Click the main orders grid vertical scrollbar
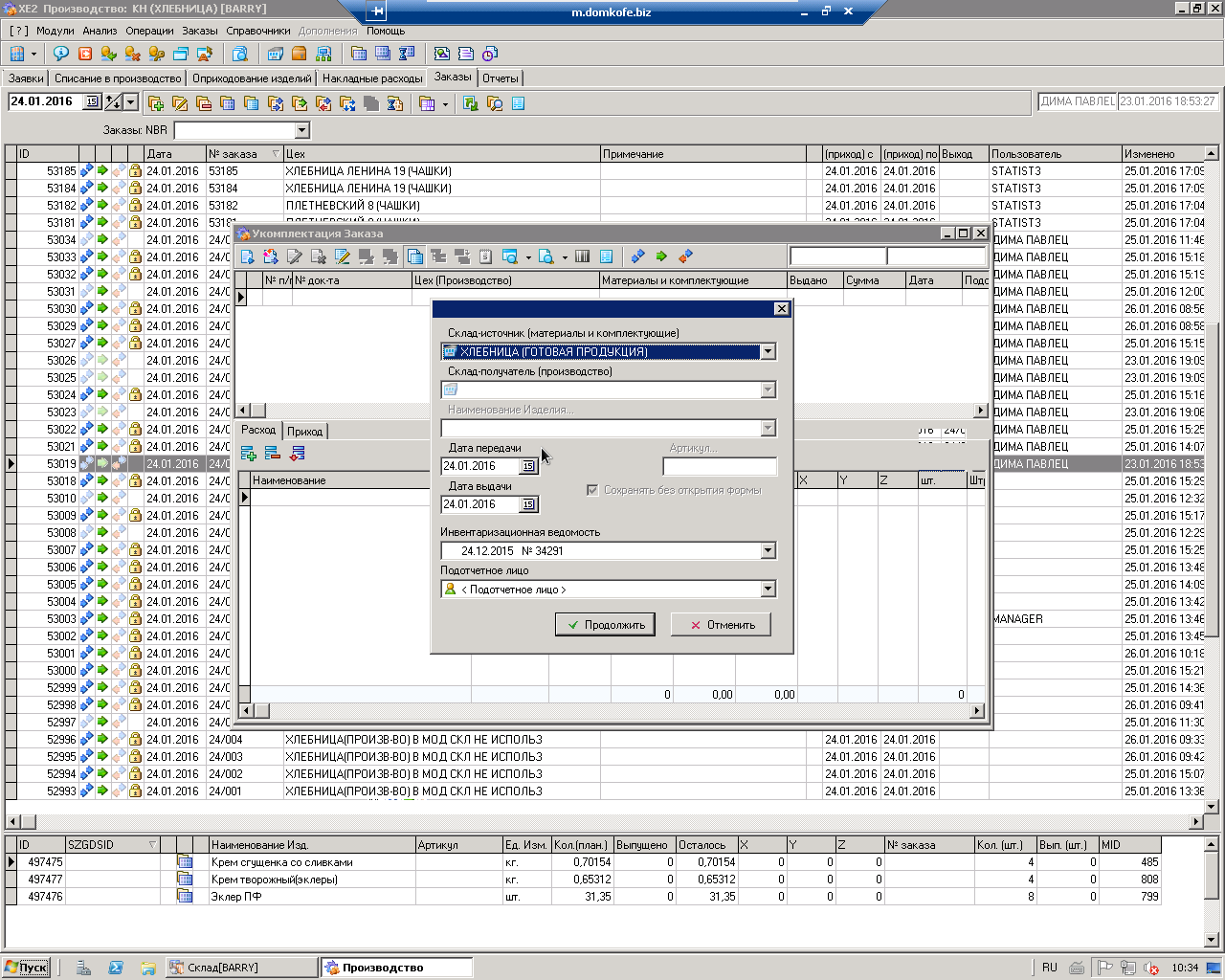This screenshot has height=980, width=1225. point(1212,479)
